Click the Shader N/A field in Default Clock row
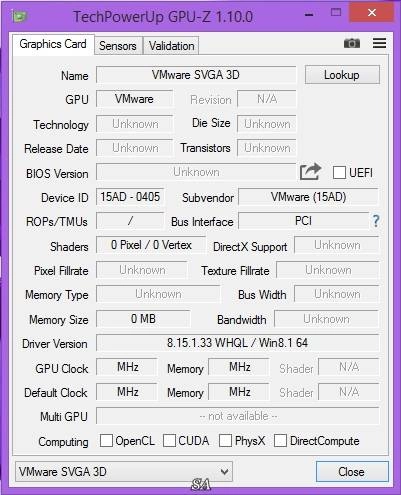 coord(349,392)
